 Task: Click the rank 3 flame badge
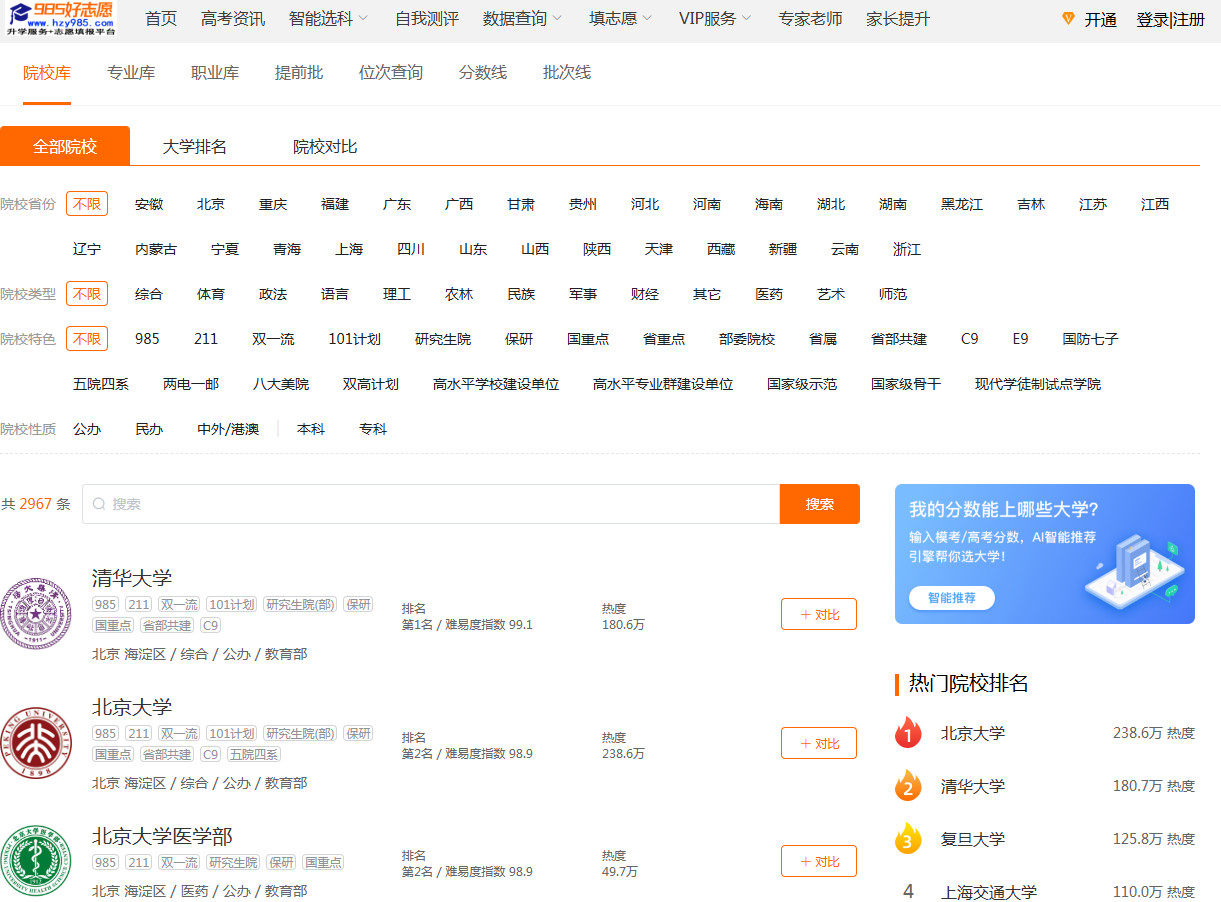pos(908,839)
